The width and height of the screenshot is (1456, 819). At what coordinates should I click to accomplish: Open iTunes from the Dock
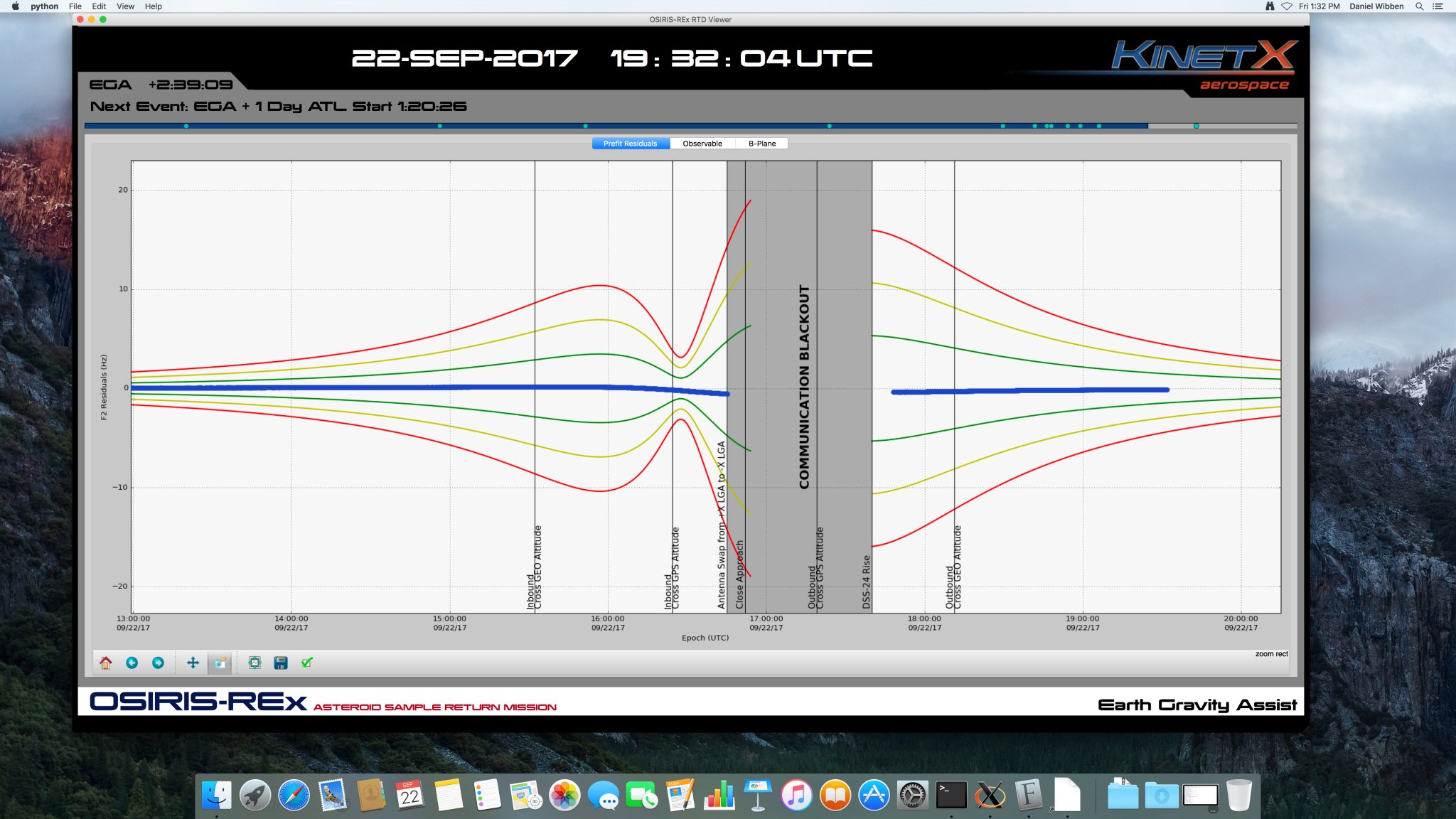point(797,796)
